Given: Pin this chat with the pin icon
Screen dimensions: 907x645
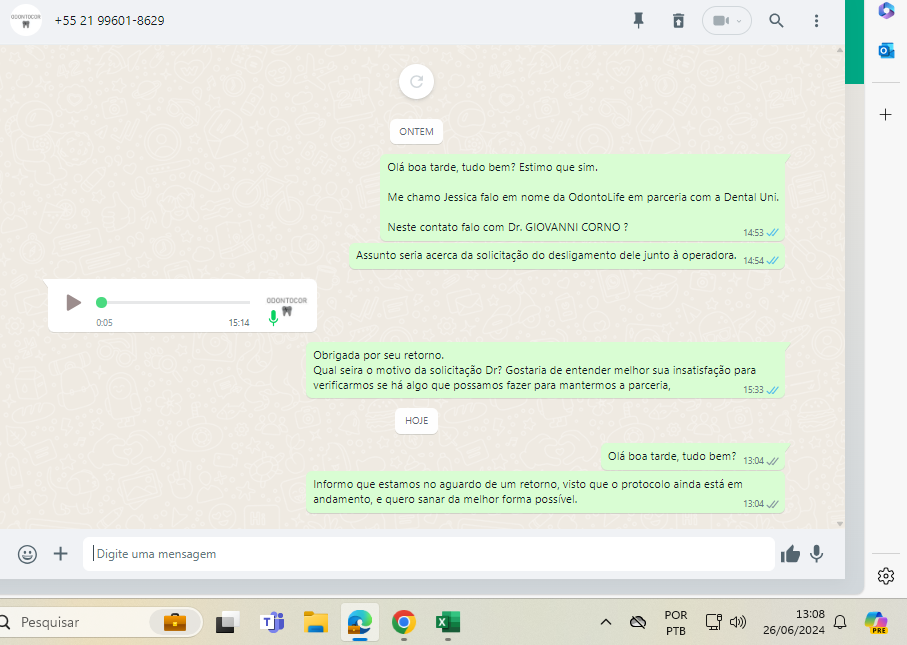Looking at the screenshot, I should point(639,21).
